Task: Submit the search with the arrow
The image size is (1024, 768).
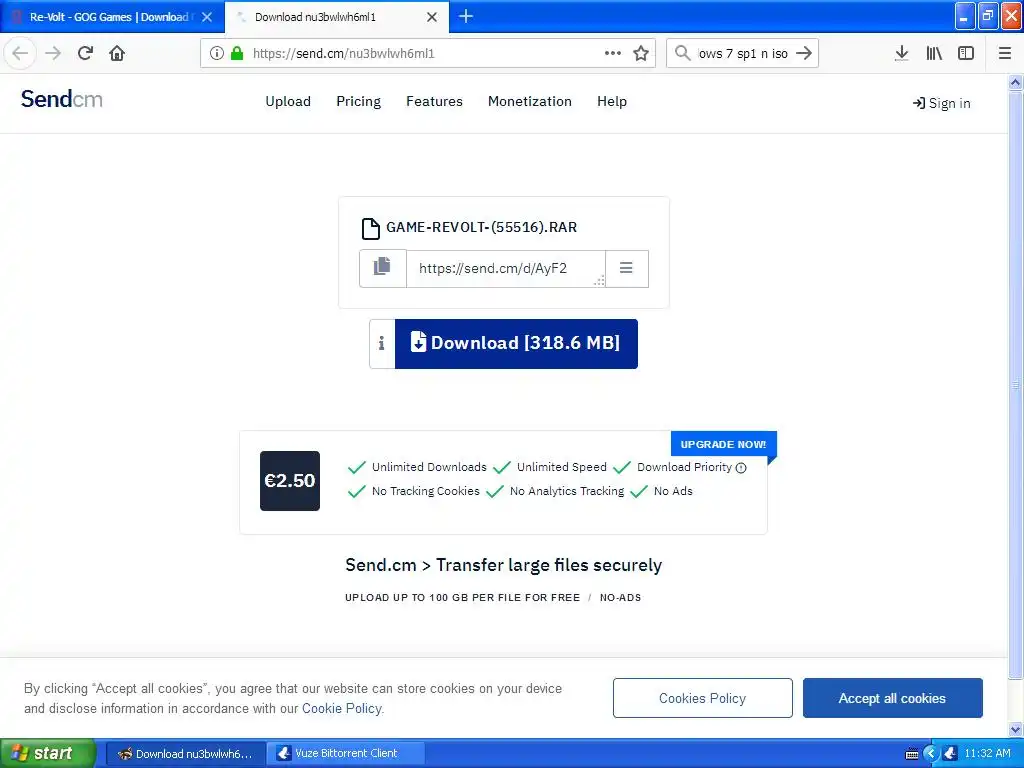Action: tap(804, 53)
